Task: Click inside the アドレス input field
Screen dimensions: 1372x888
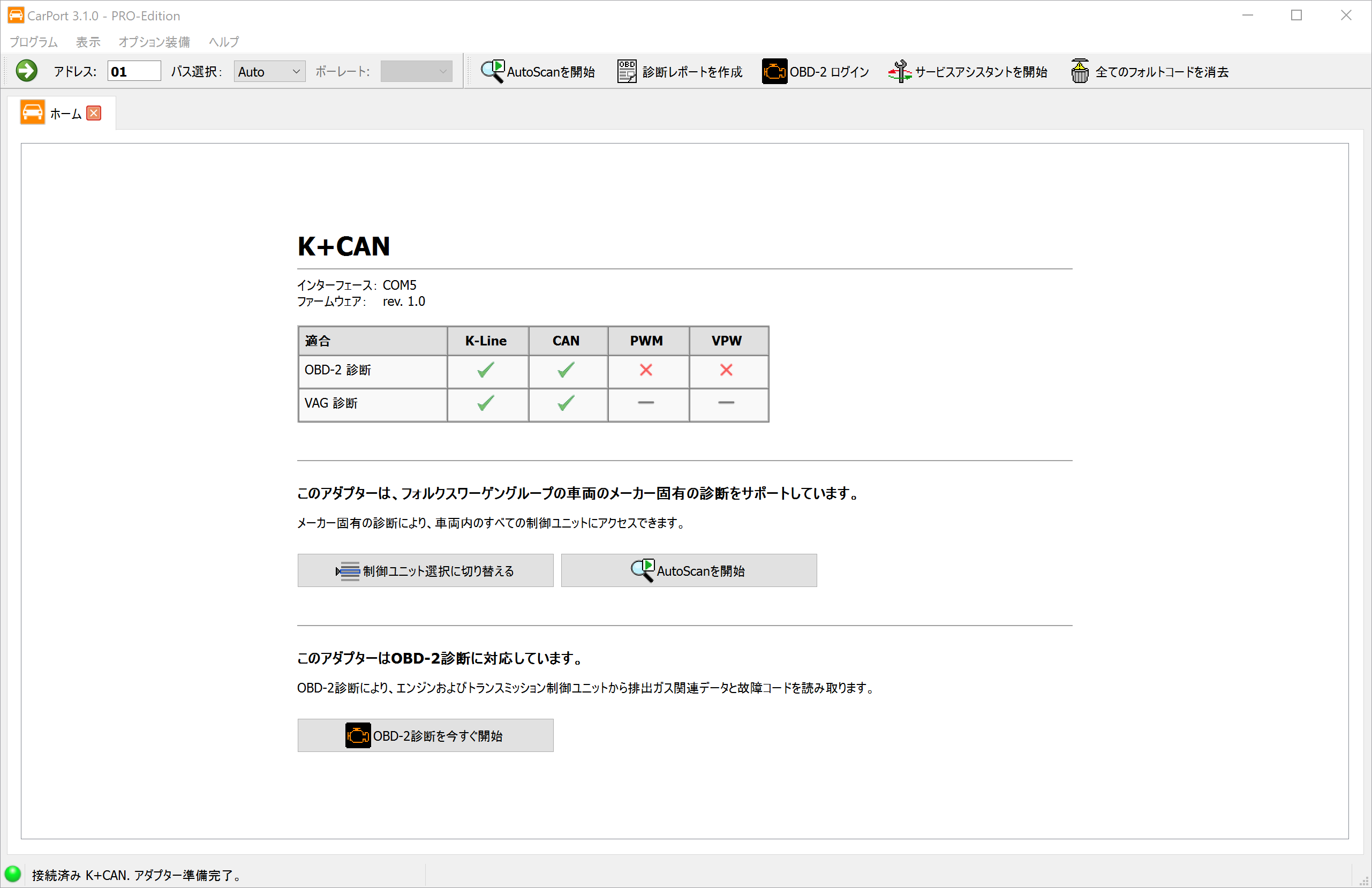Action: click(134, 70)
